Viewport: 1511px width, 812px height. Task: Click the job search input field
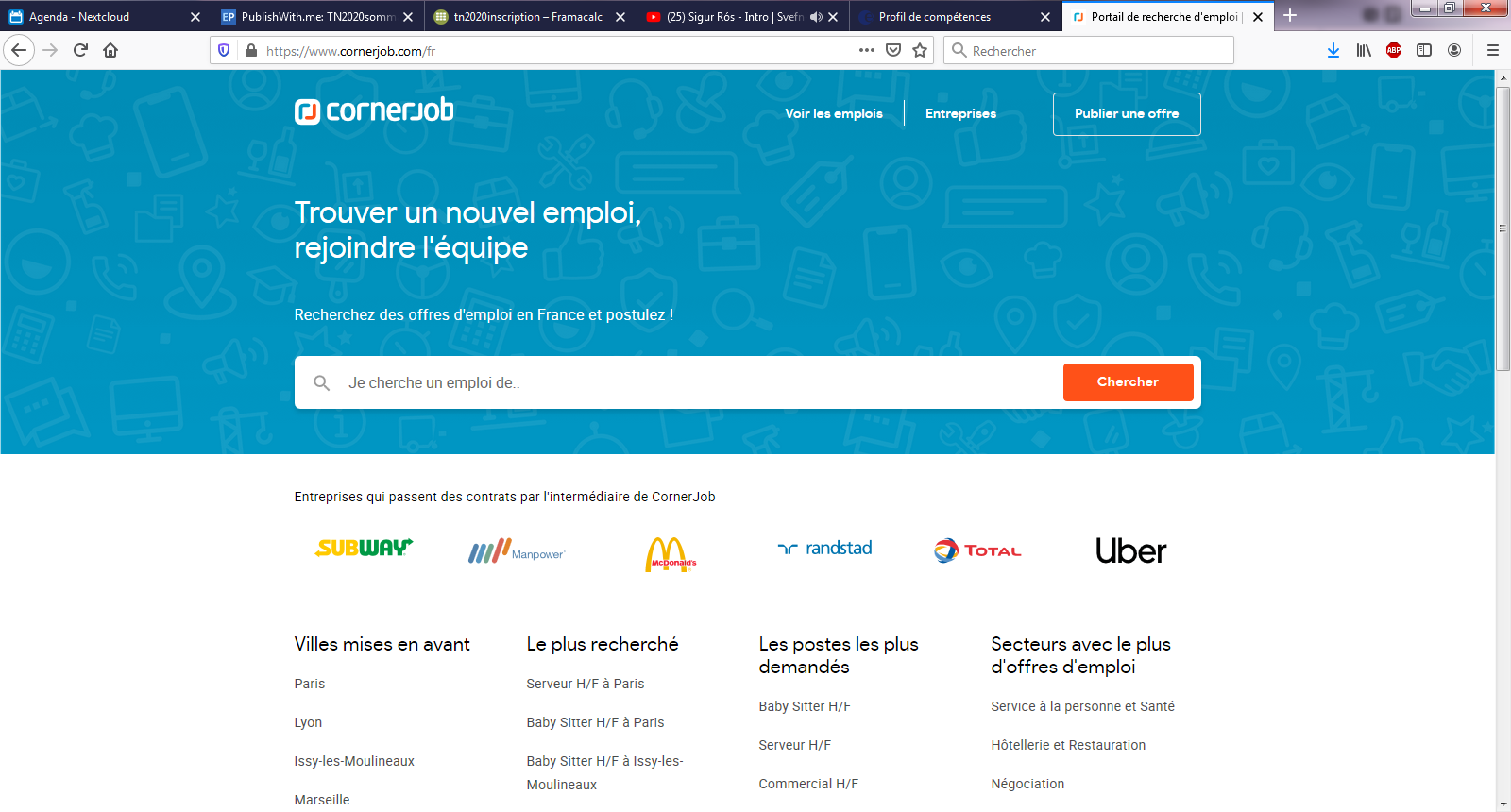click(699, 382)
